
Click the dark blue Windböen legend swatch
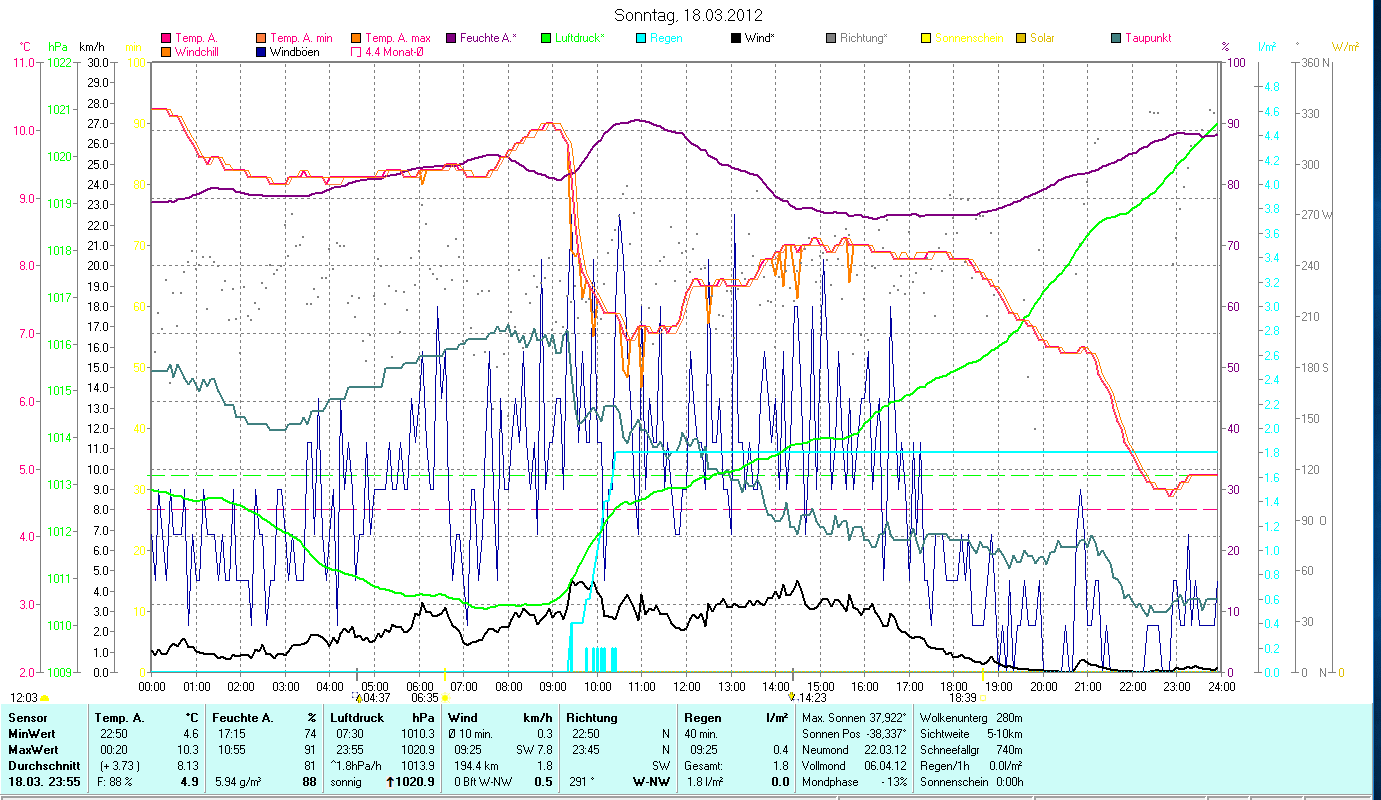click(262, 51)
